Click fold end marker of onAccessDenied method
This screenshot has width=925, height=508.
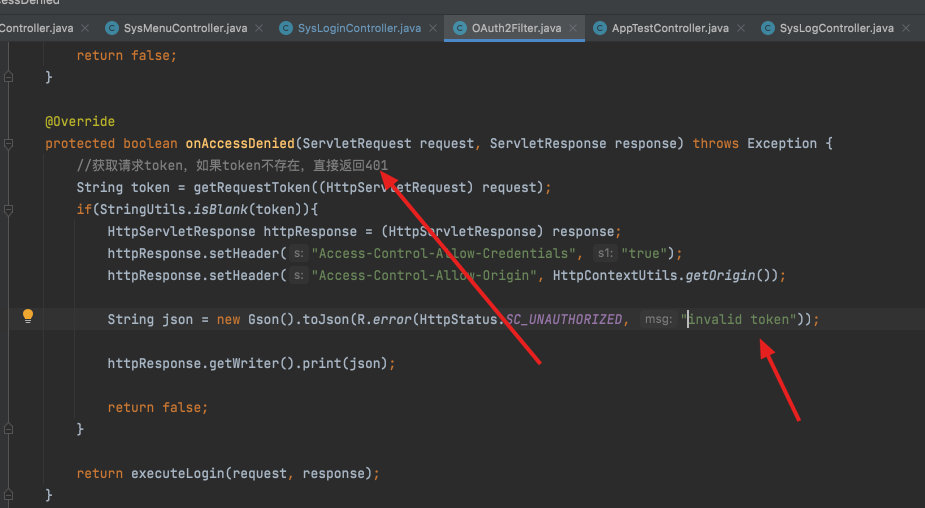(8, 494)
